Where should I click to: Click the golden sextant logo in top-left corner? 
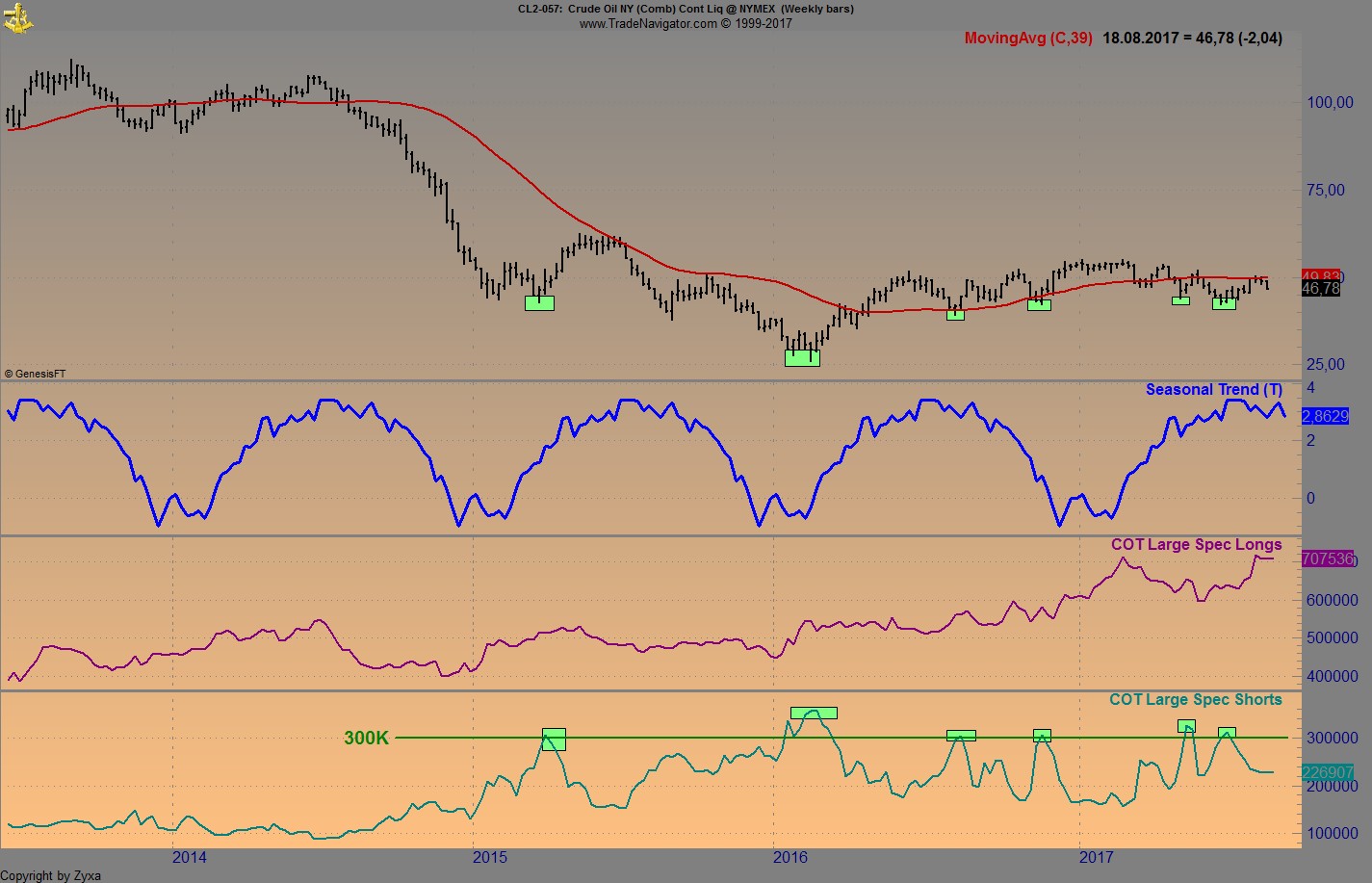[x=17, y=15]
